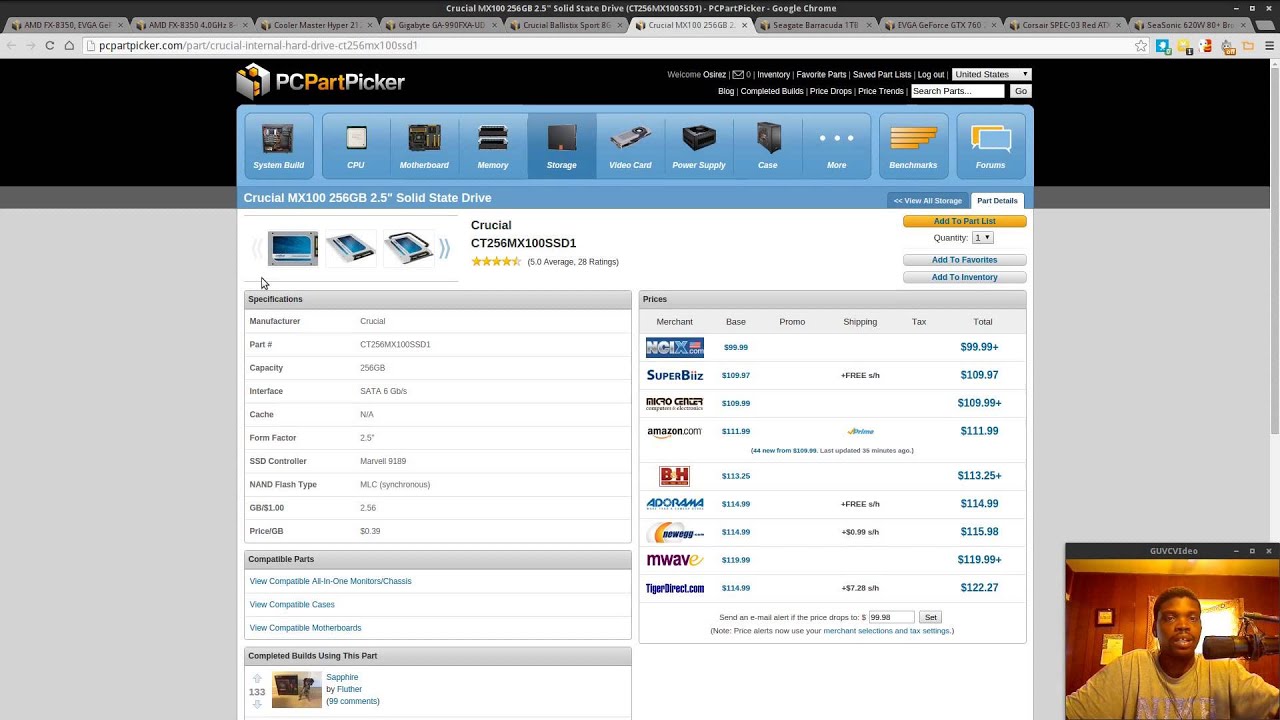Show next product image arrow
The width and height of the screenshot is (1280, 720).
[x=444, y=248]
